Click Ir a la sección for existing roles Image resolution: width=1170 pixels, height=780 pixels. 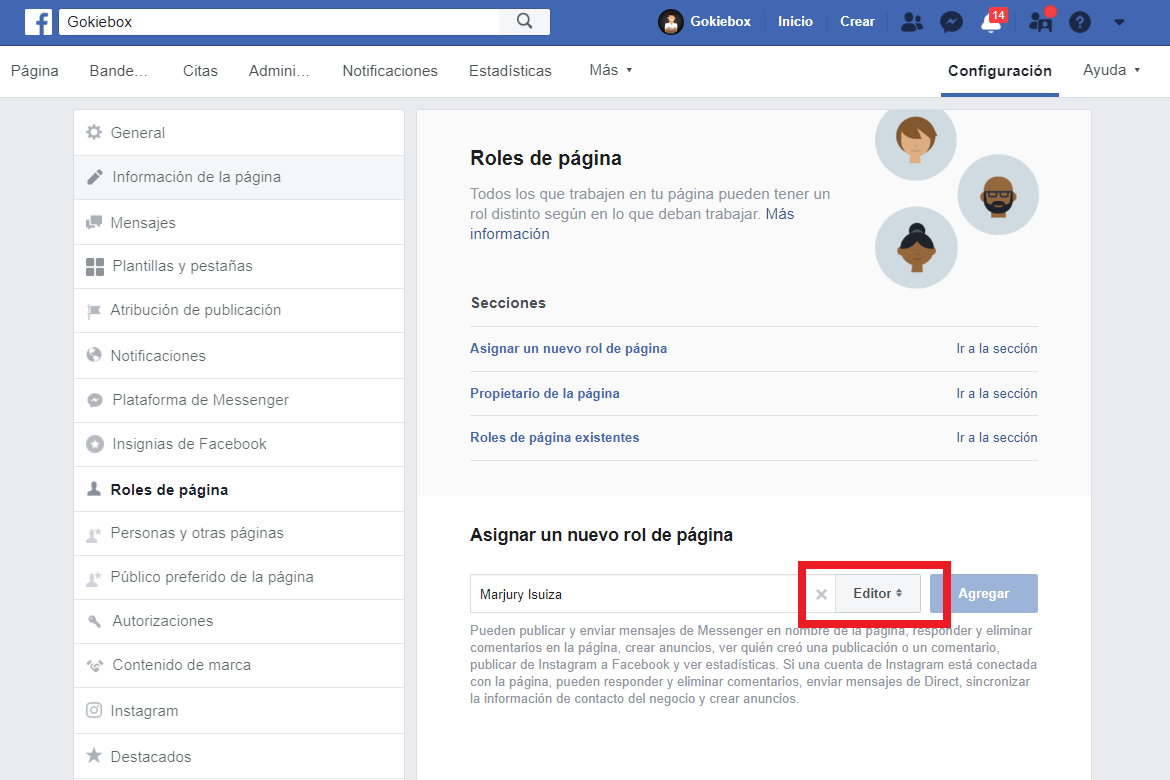(997, 437)
